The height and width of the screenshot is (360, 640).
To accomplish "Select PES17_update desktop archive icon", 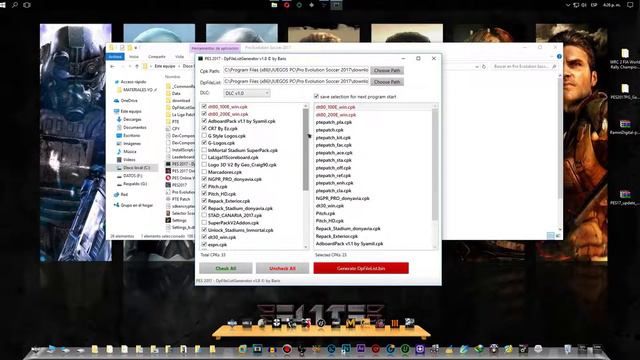I will click(624, 198).
